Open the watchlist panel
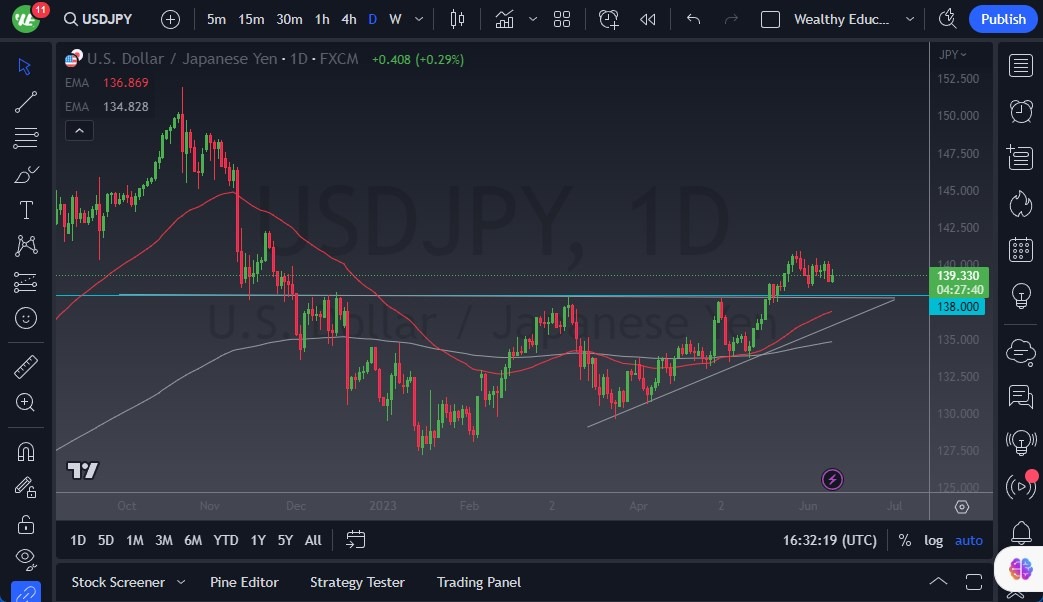 coord(1020,66)
